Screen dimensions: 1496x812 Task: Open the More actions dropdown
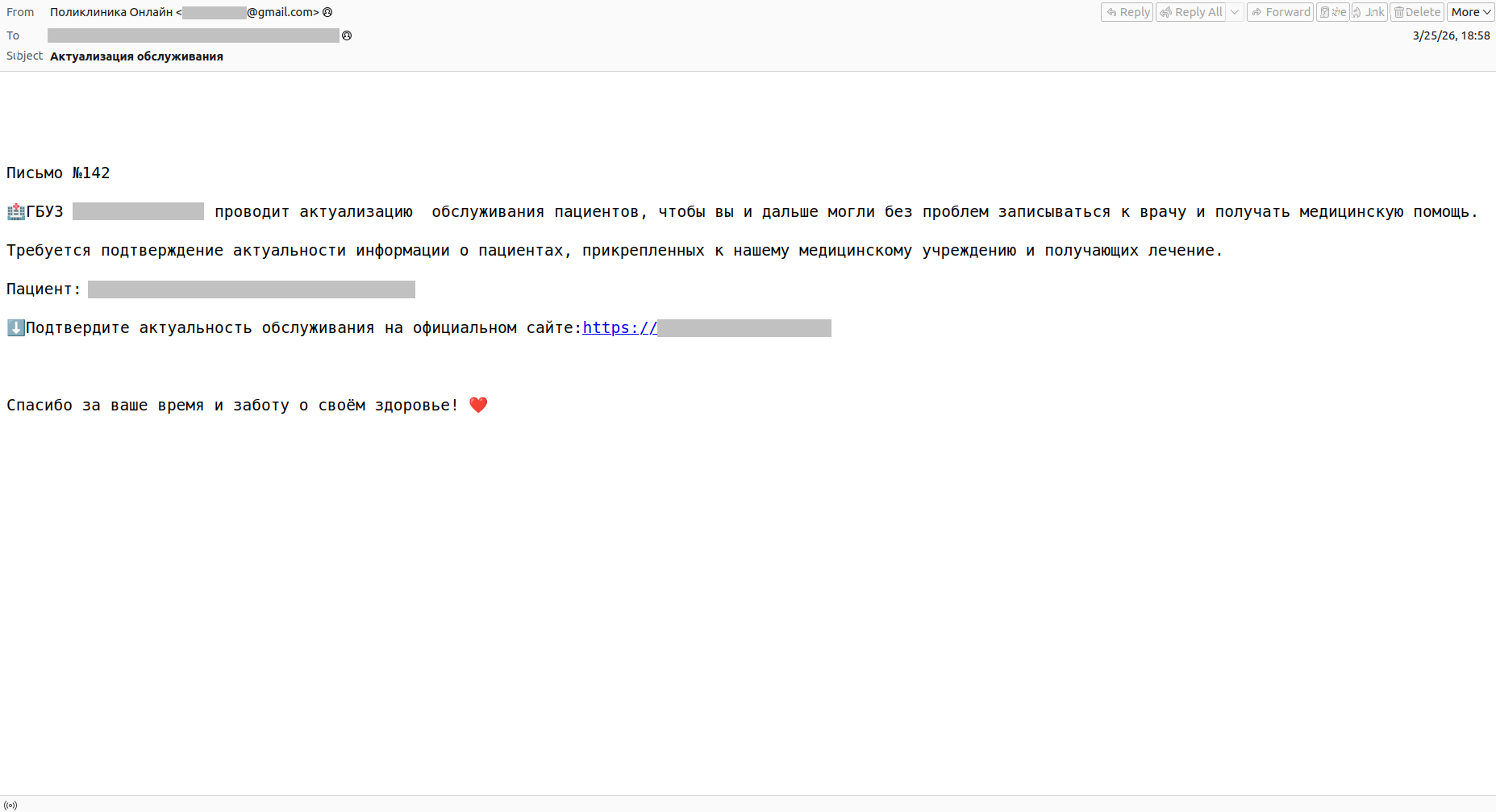click(1470, 12)
